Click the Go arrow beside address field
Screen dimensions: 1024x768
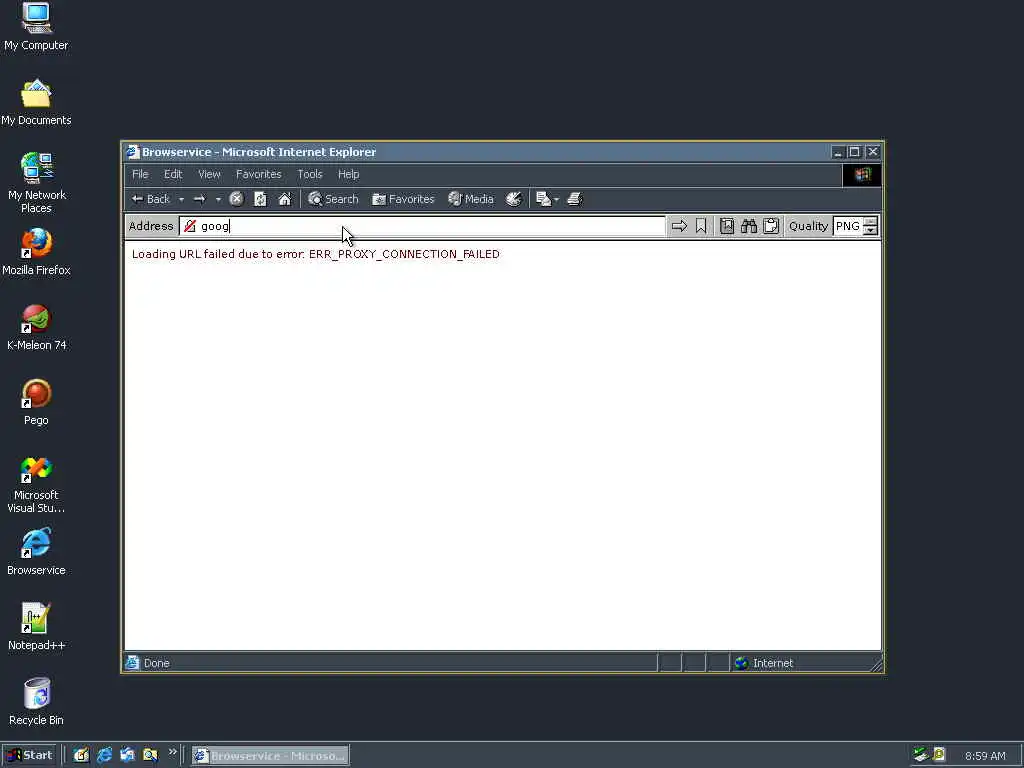pos(679,226)
